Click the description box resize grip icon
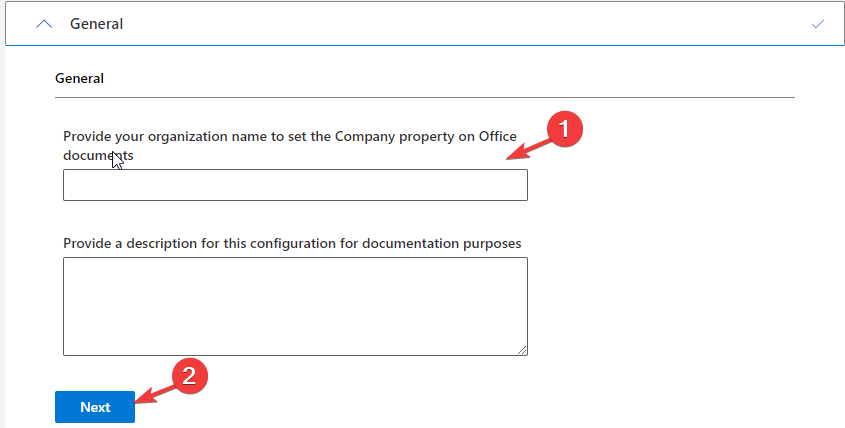845x428 pixels. coord(522,350)
